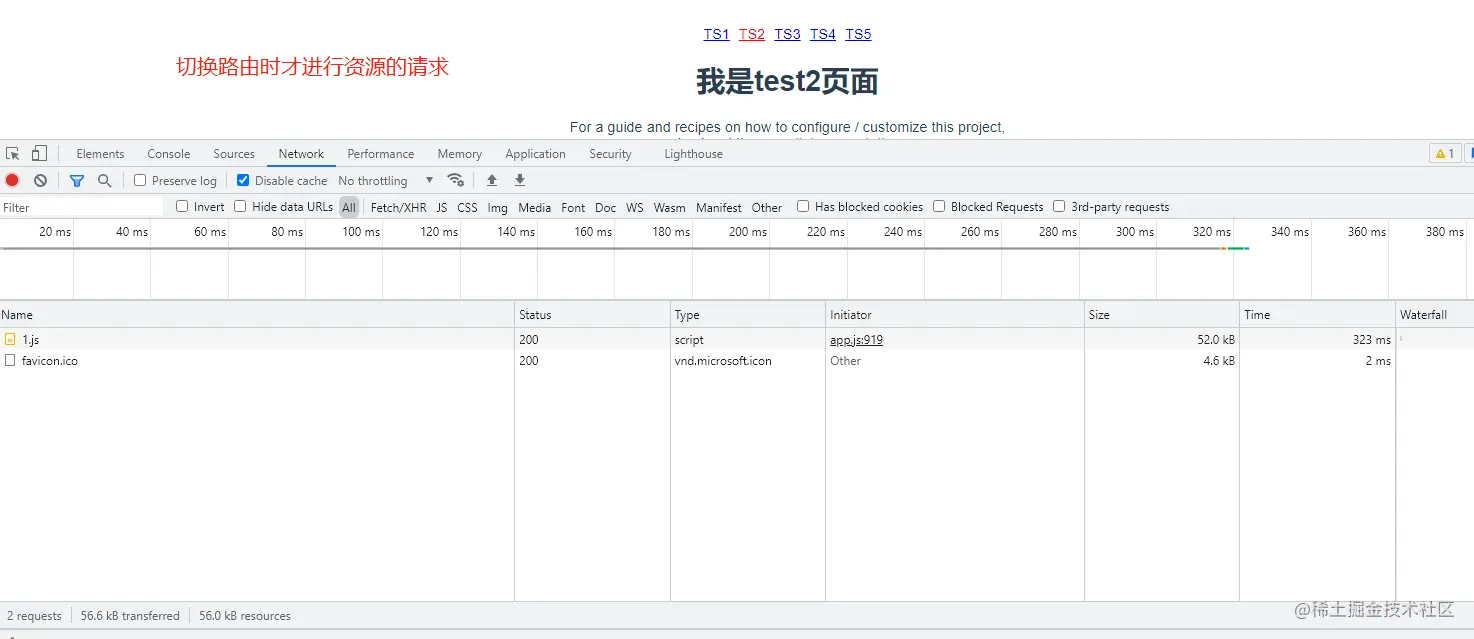Open the warnings badge showing 1

pyautogui.click(x=1445, y=154)
